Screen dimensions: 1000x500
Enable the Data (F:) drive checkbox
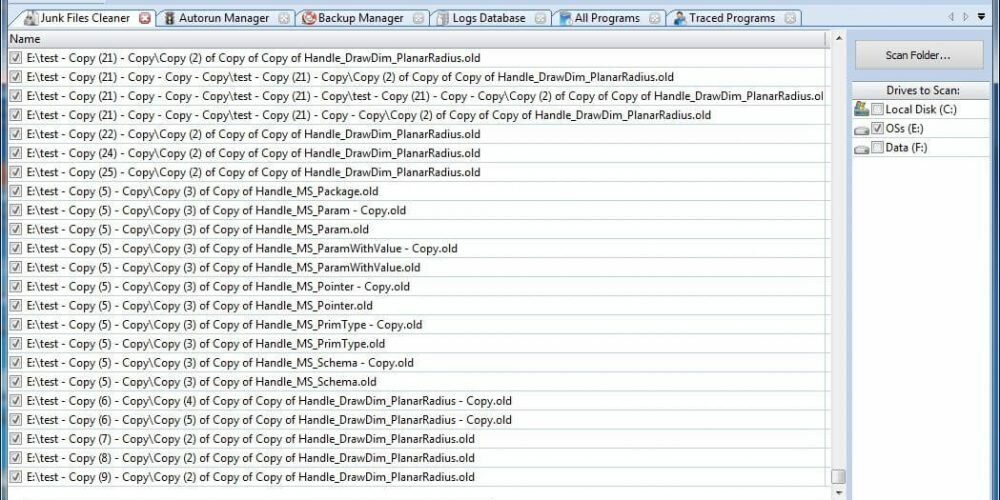click(878, 147)
